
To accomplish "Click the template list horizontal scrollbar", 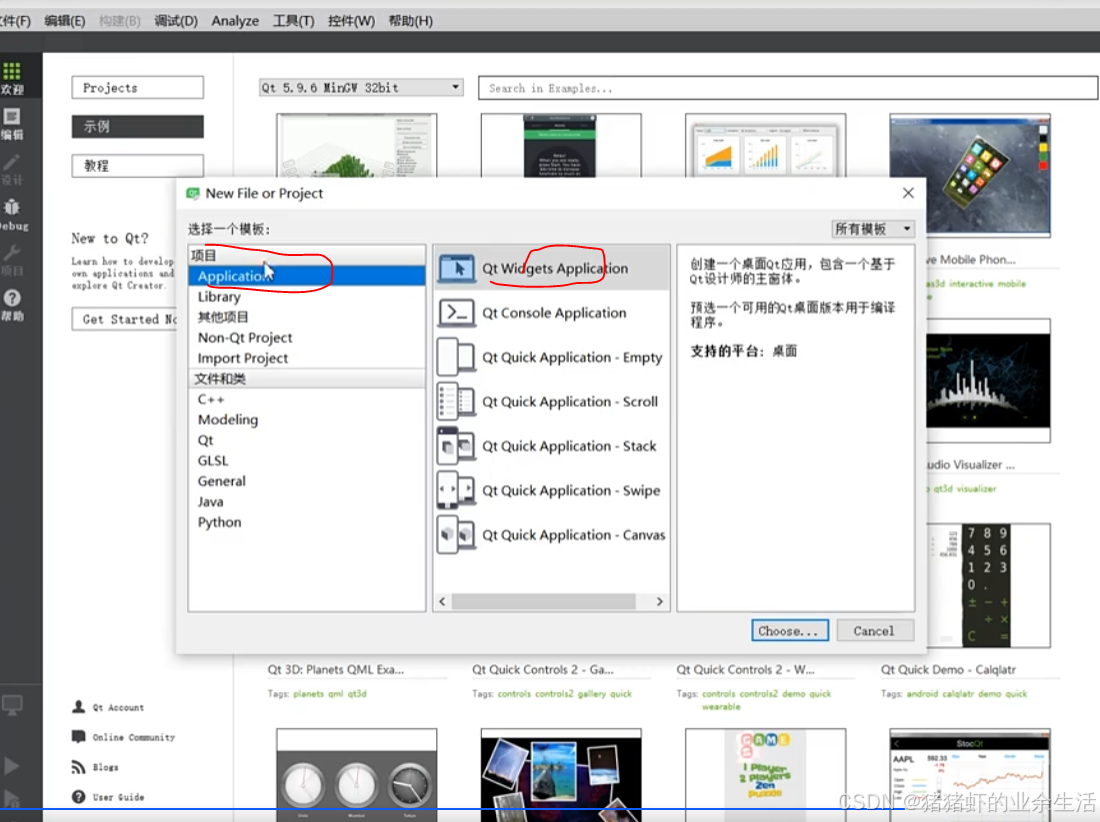I will (x=544, y=601).
